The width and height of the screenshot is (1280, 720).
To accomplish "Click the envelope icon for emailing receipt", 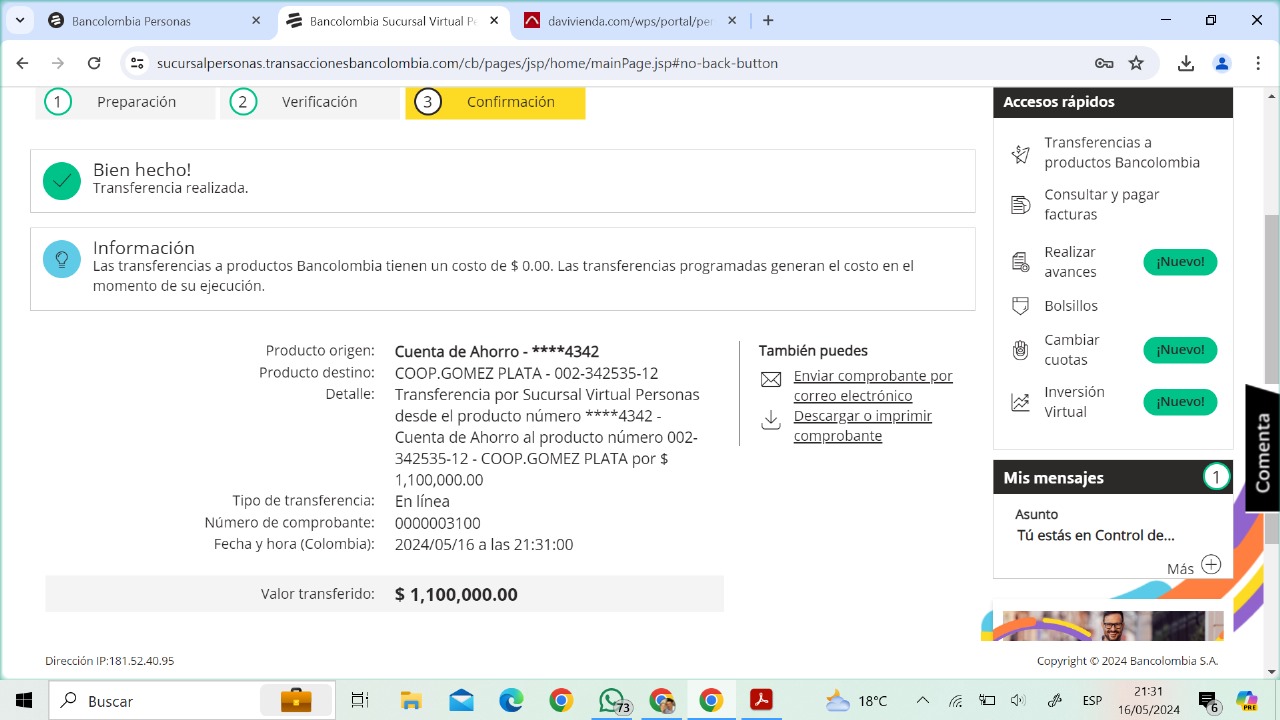I will pos(770,380).
